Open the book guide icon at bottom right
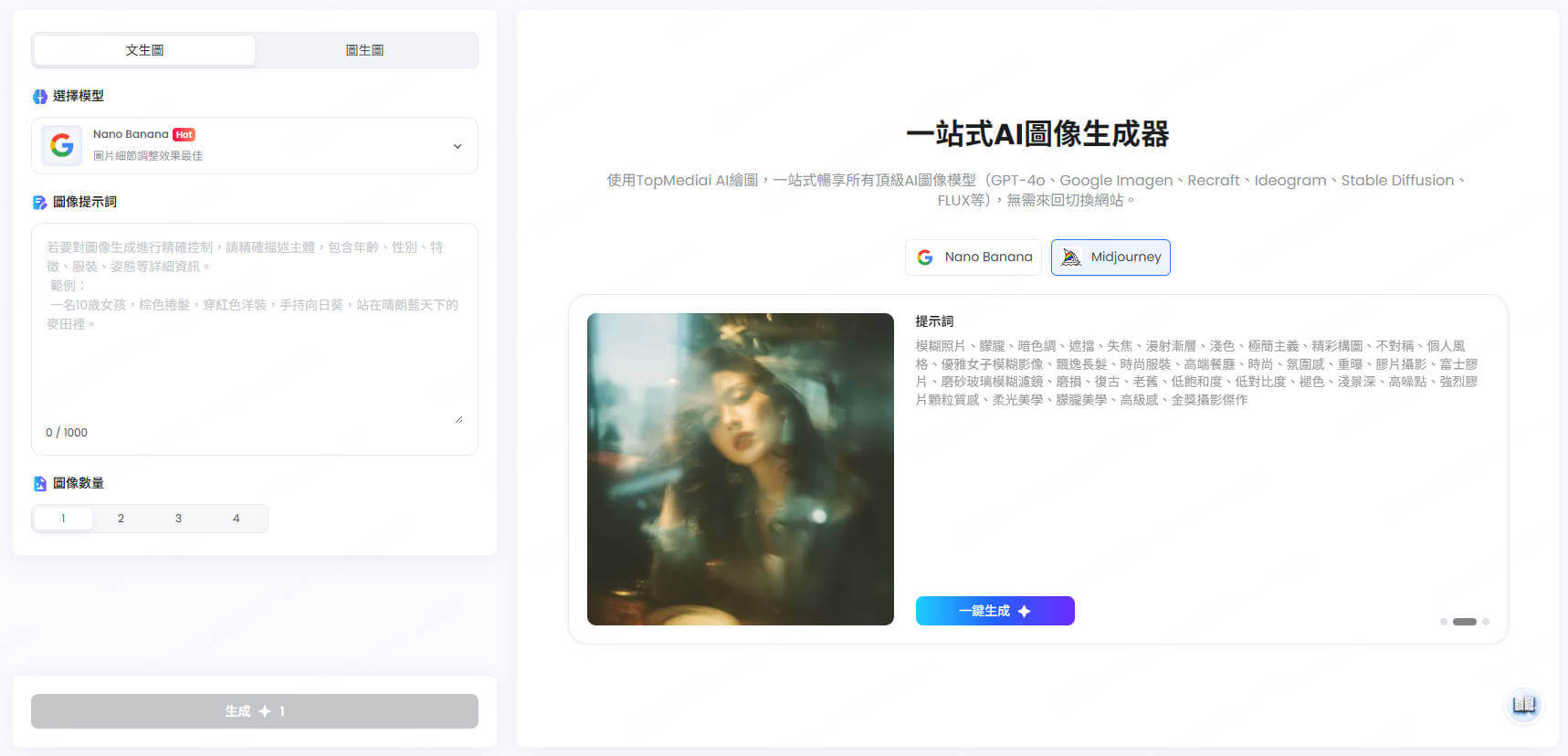The width and height of the screenshot is (1568, 756). click(1523, 705)
